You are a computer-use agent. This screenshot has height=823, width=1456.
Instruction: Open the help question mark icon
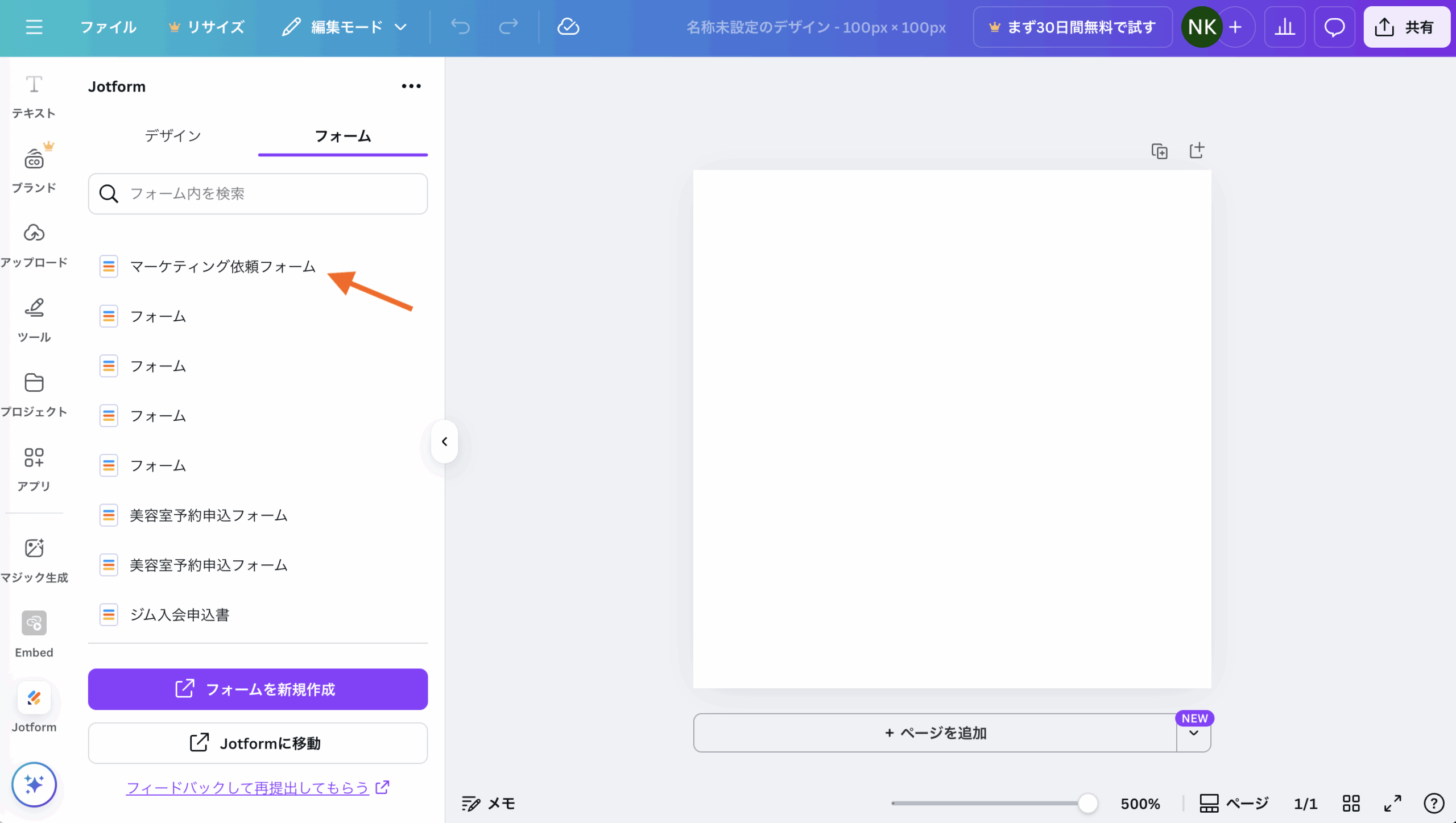1434,804
